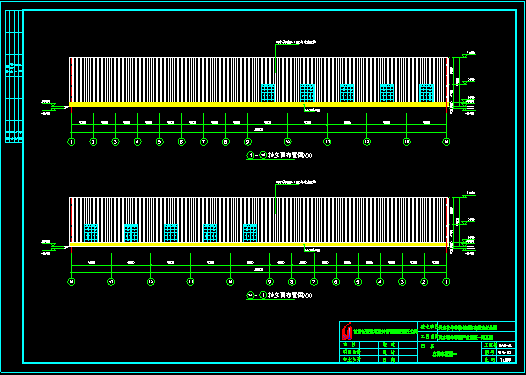Screen dimensions: 526x375
Task: Select the red company logo in title block
Action: [347, 331]
